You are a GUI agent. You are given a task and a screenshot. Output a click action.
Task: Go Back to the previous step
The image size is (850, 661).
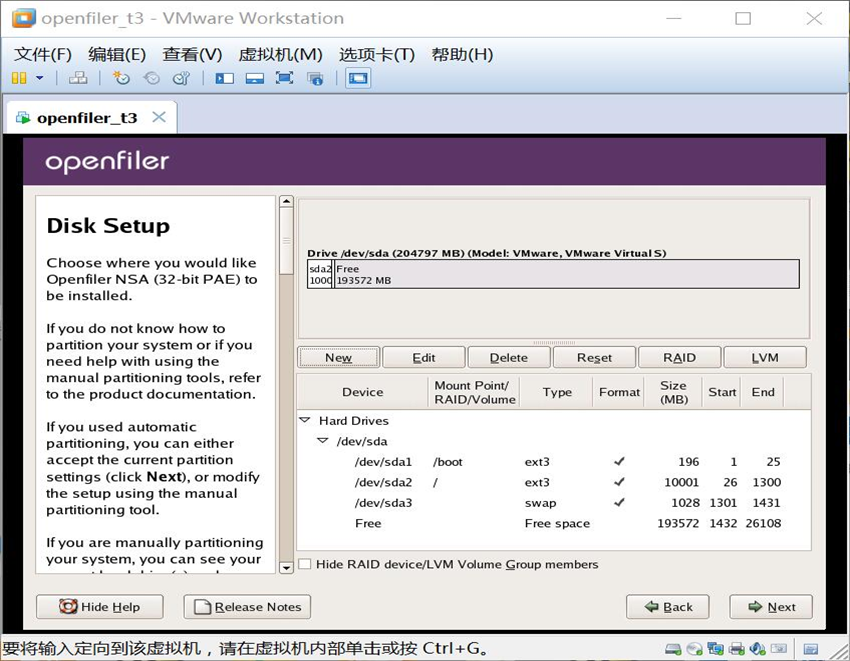point(668,607)
